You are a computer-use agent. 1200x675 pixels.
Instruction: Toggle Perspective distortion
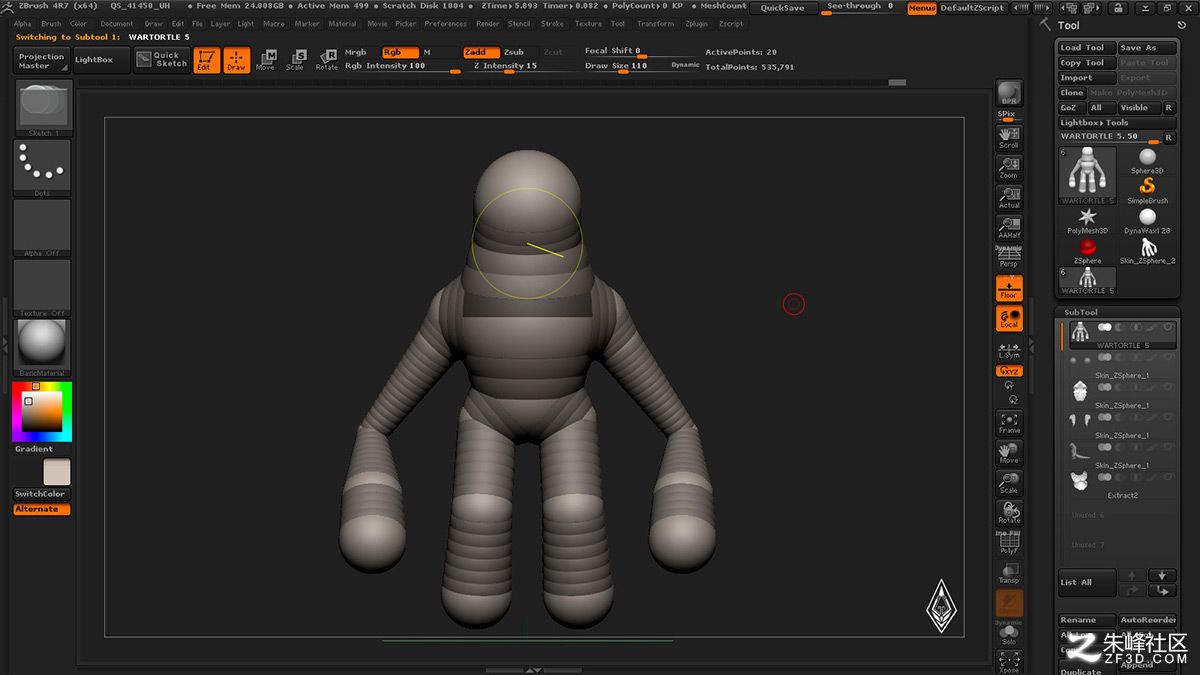tap(1009, 257)
